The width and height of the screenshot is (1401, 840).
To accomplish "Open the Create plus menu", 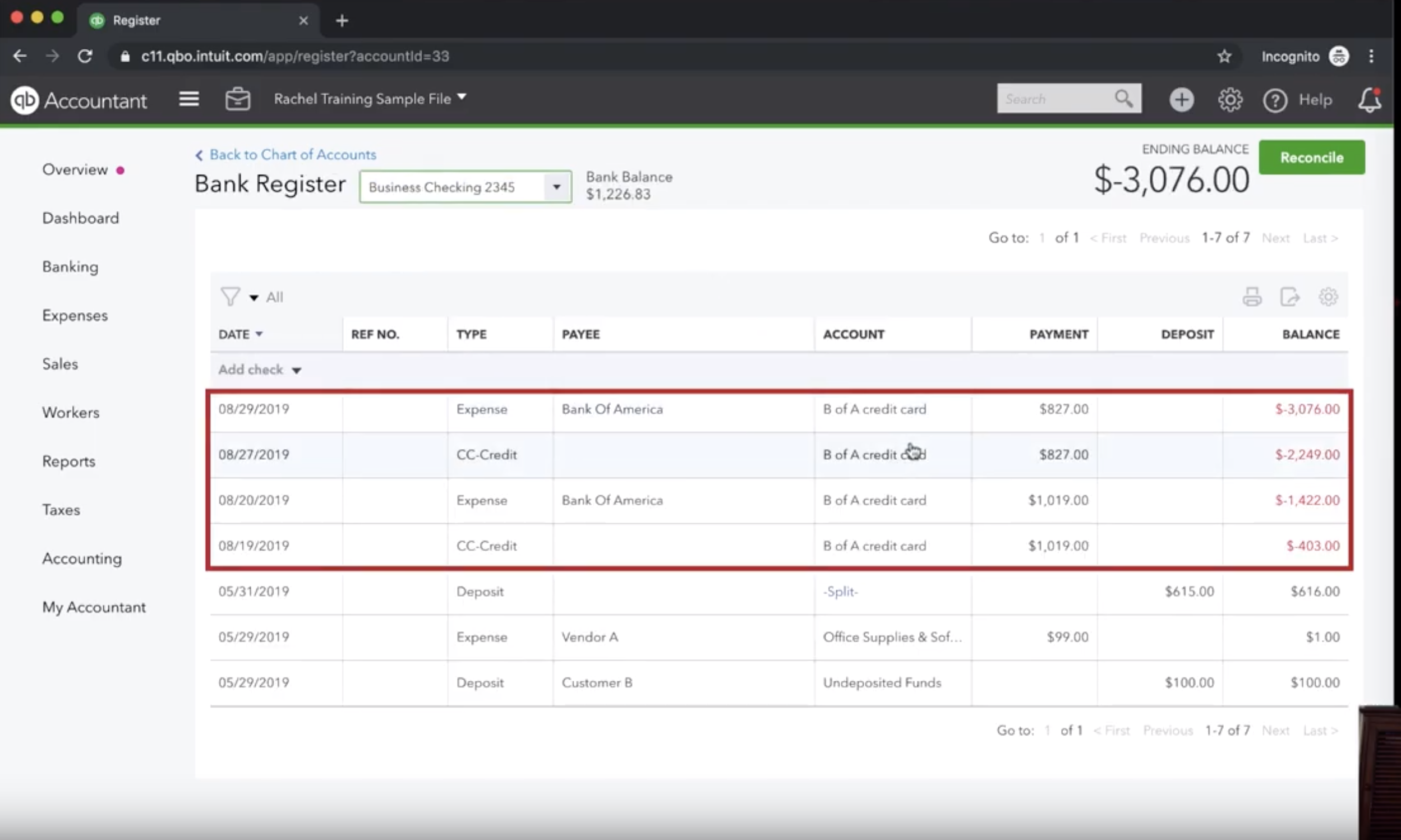I will tap(1181, 100).
